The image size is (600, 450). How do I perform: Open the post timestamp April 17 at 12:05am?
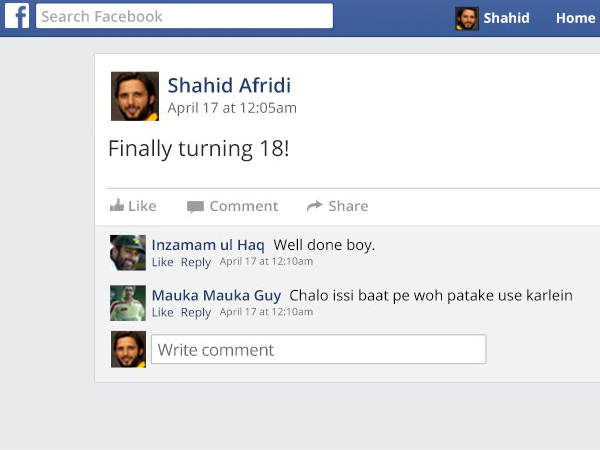(x=232, y=108)
